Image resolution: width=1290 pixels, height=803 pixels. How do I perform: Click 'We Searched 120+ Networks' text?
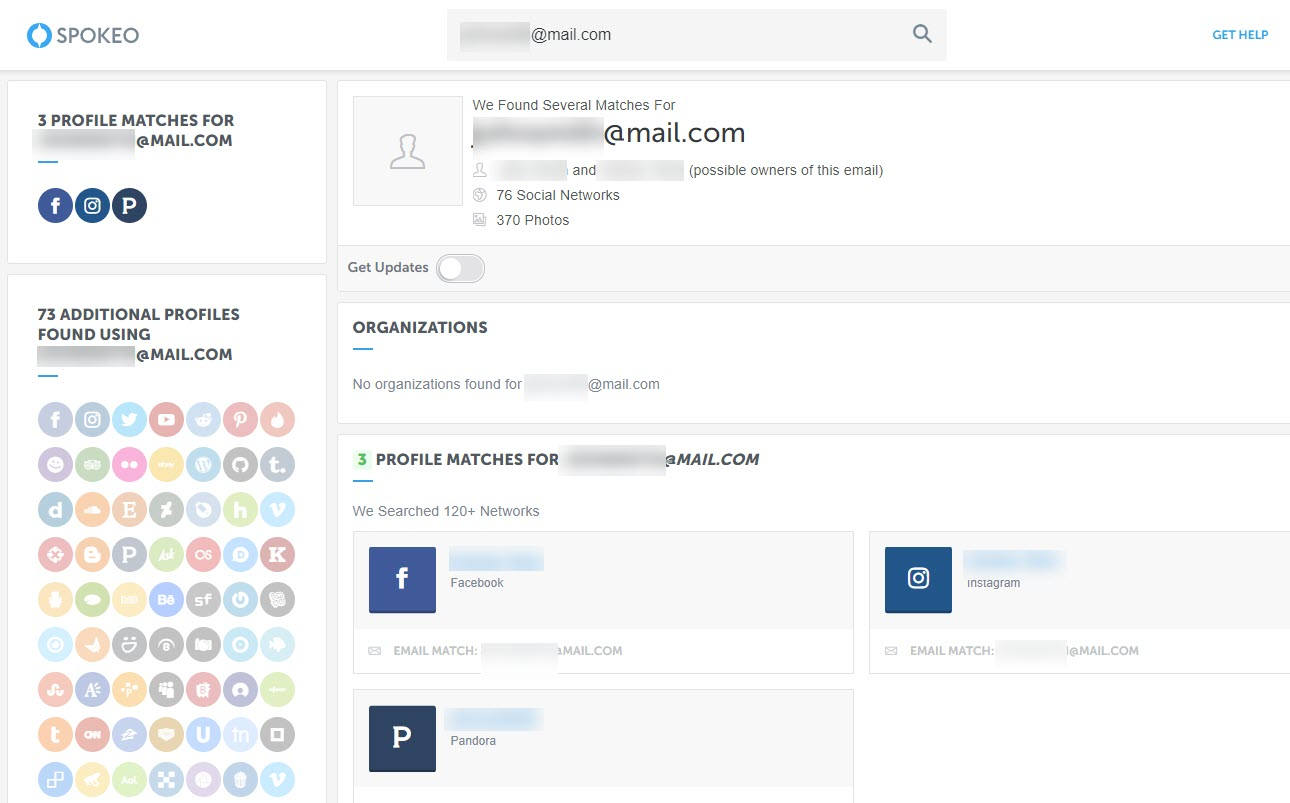tap(446, 511)
